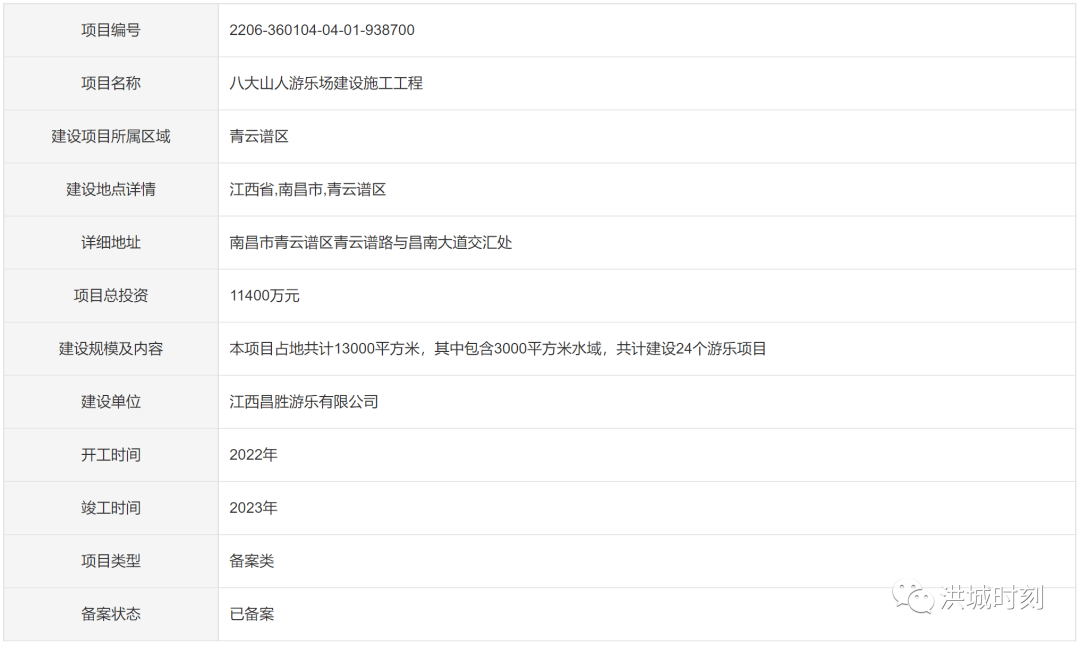
Task: Select the filing status 已备案
Action: tap(251, 614)
